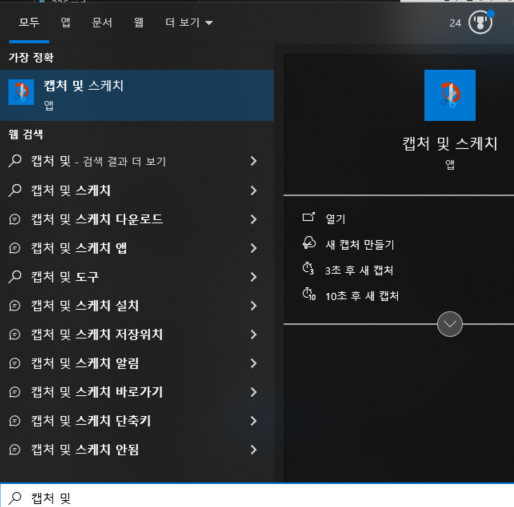Viewport: 514px width, 507px height.
Task: Click search icon beside 캡처 및 스케치 web suggestion
Action: pyautogui.click(x=15, y=190)
